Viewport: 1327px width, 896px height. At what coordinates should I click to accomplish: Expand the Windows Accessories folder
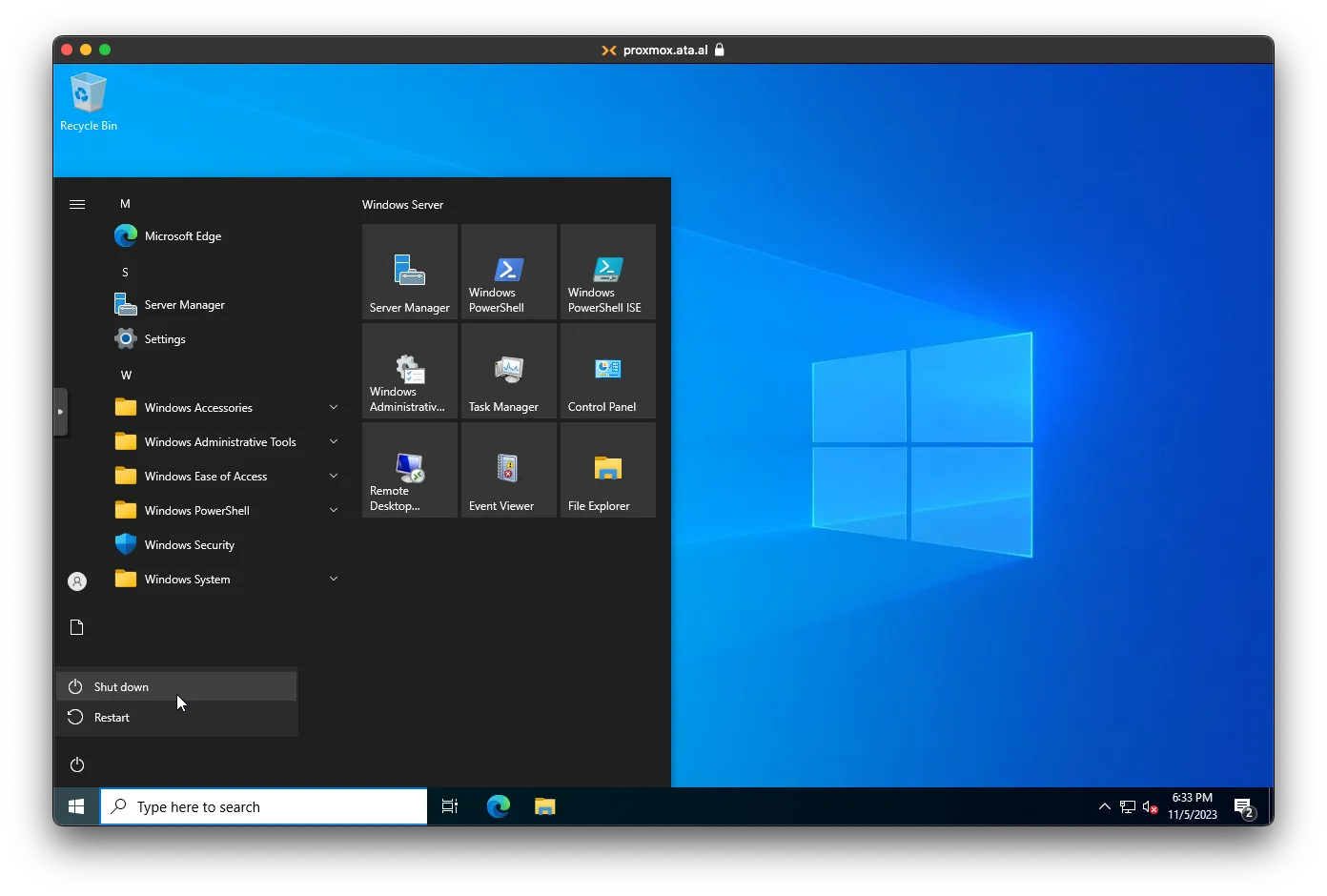coord(226,408)
